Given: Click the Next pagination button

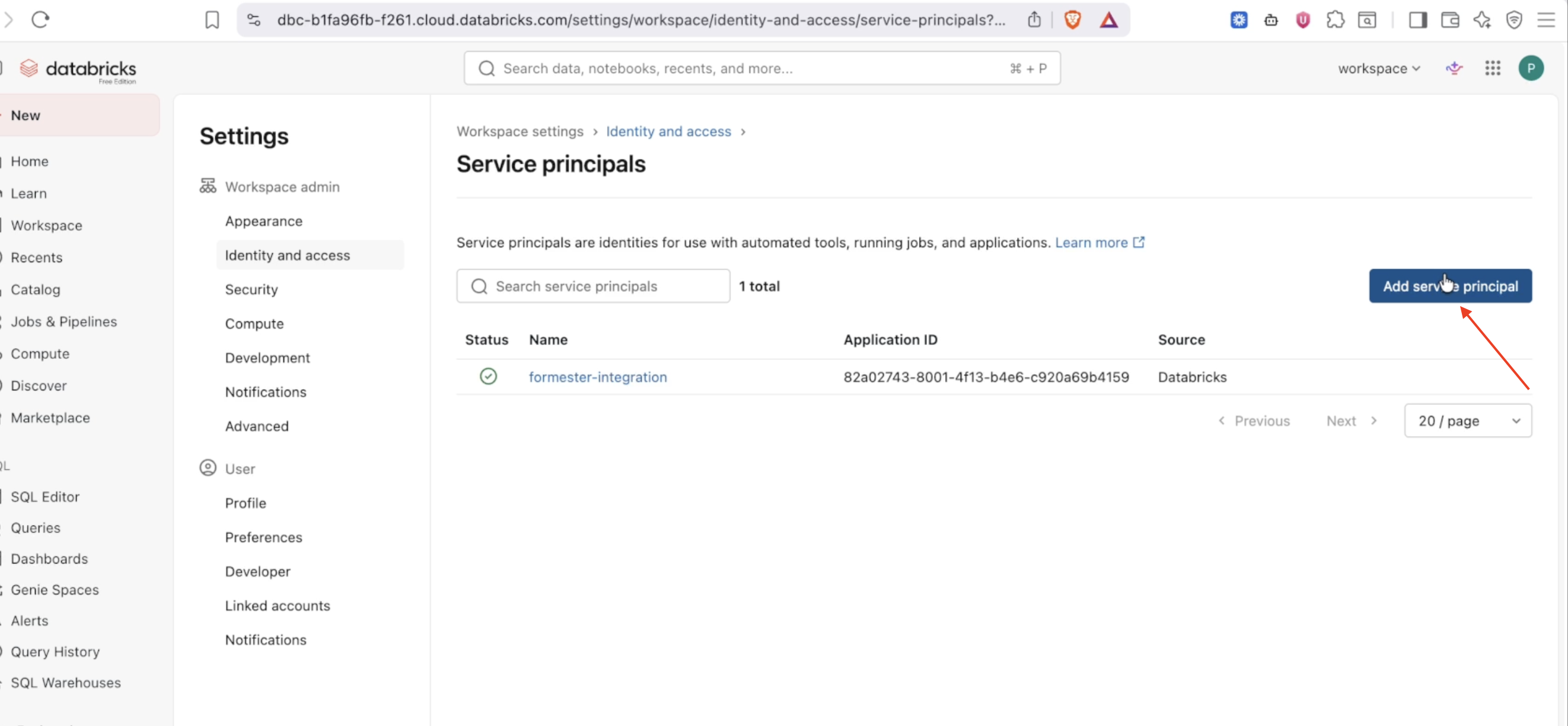Looking at the screenshot, I should point(1352,421).
